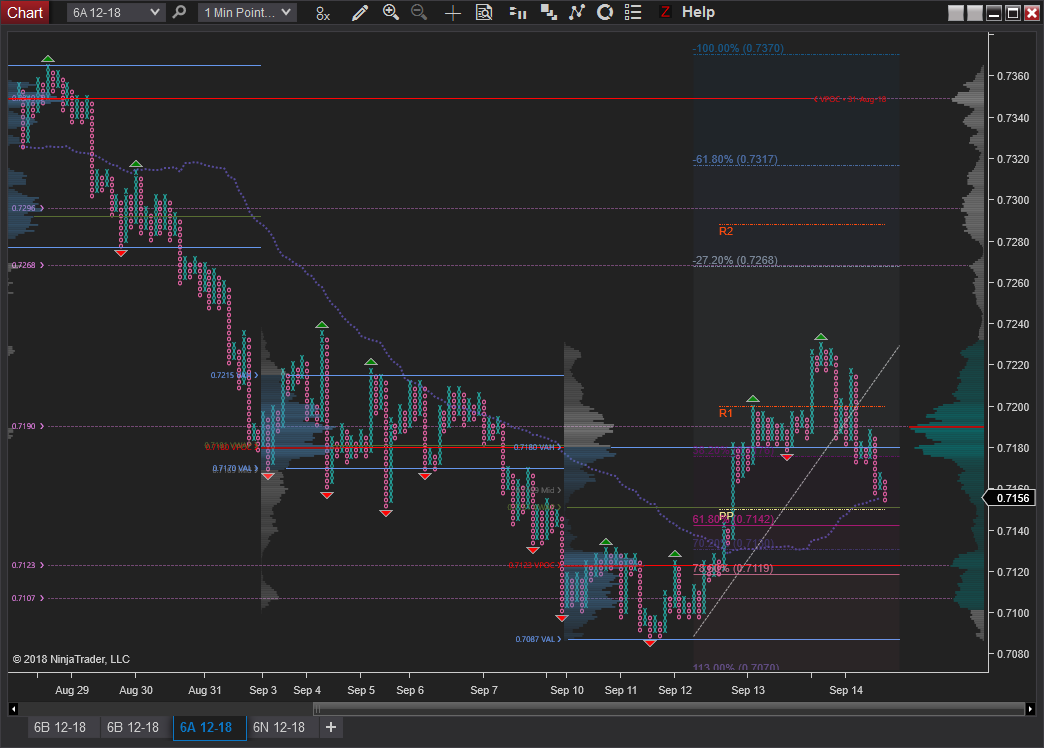Click the first gray window link button
Viewport: 1044px width, 748px height.
(955, 13)
